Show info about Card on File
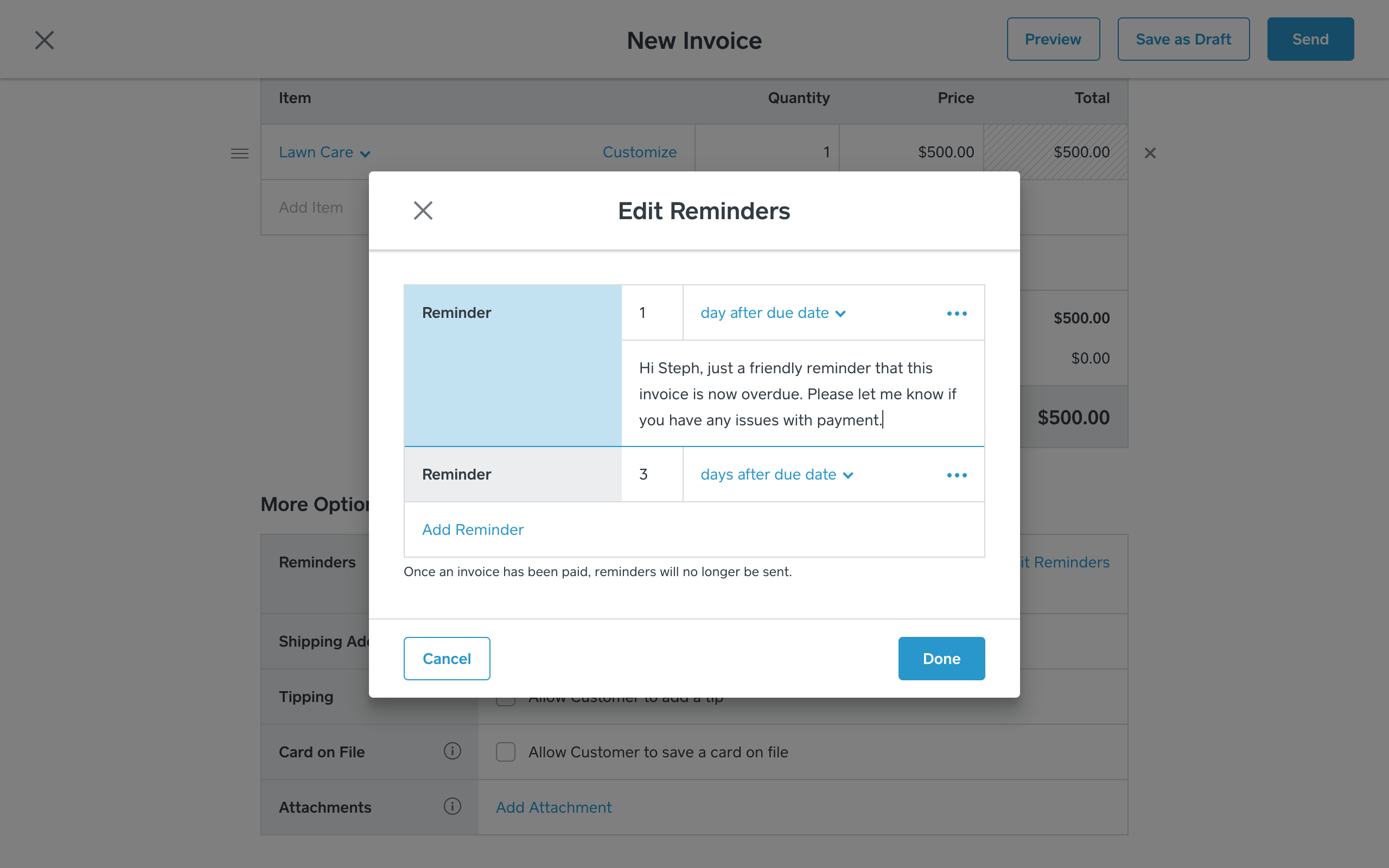 click(453, 751)
